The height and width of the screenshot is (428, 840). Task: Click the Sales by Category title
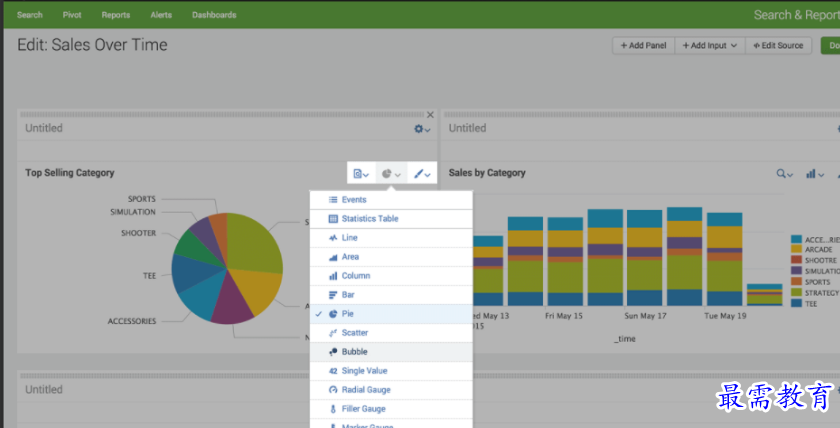(487, 172)
